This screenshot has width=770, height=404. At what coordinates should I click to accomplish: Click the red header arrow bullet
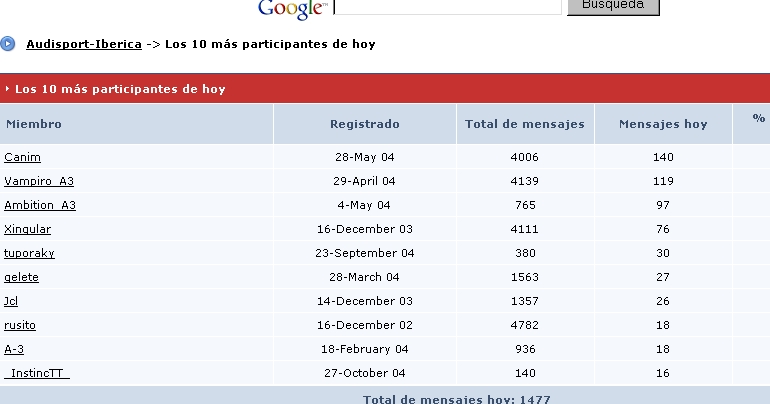coord(7,89)
